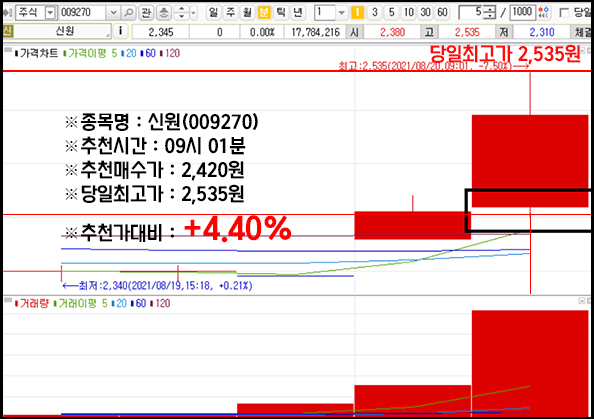This screenshot has width=594, height=419.
Task: Click the stock code search magnifier icon
Action: pyautogui.click(x=129, y=13)
